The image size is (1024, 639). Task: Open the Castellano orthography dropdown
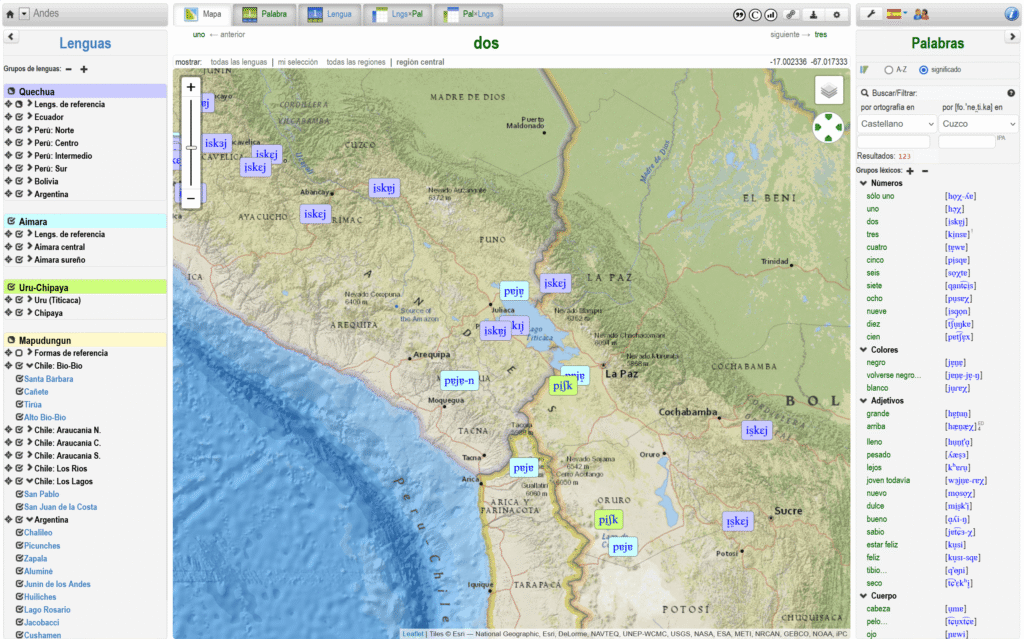(895, 122)
